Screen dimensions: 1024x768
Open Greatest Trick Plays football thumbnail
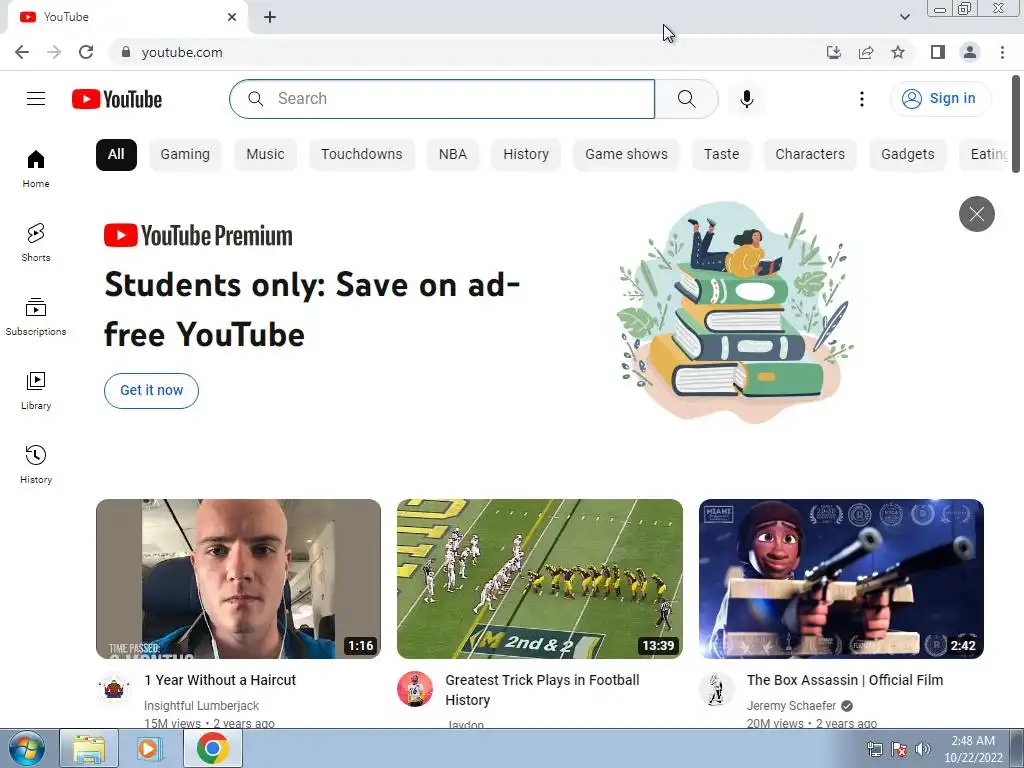click(x=540, y=579)
